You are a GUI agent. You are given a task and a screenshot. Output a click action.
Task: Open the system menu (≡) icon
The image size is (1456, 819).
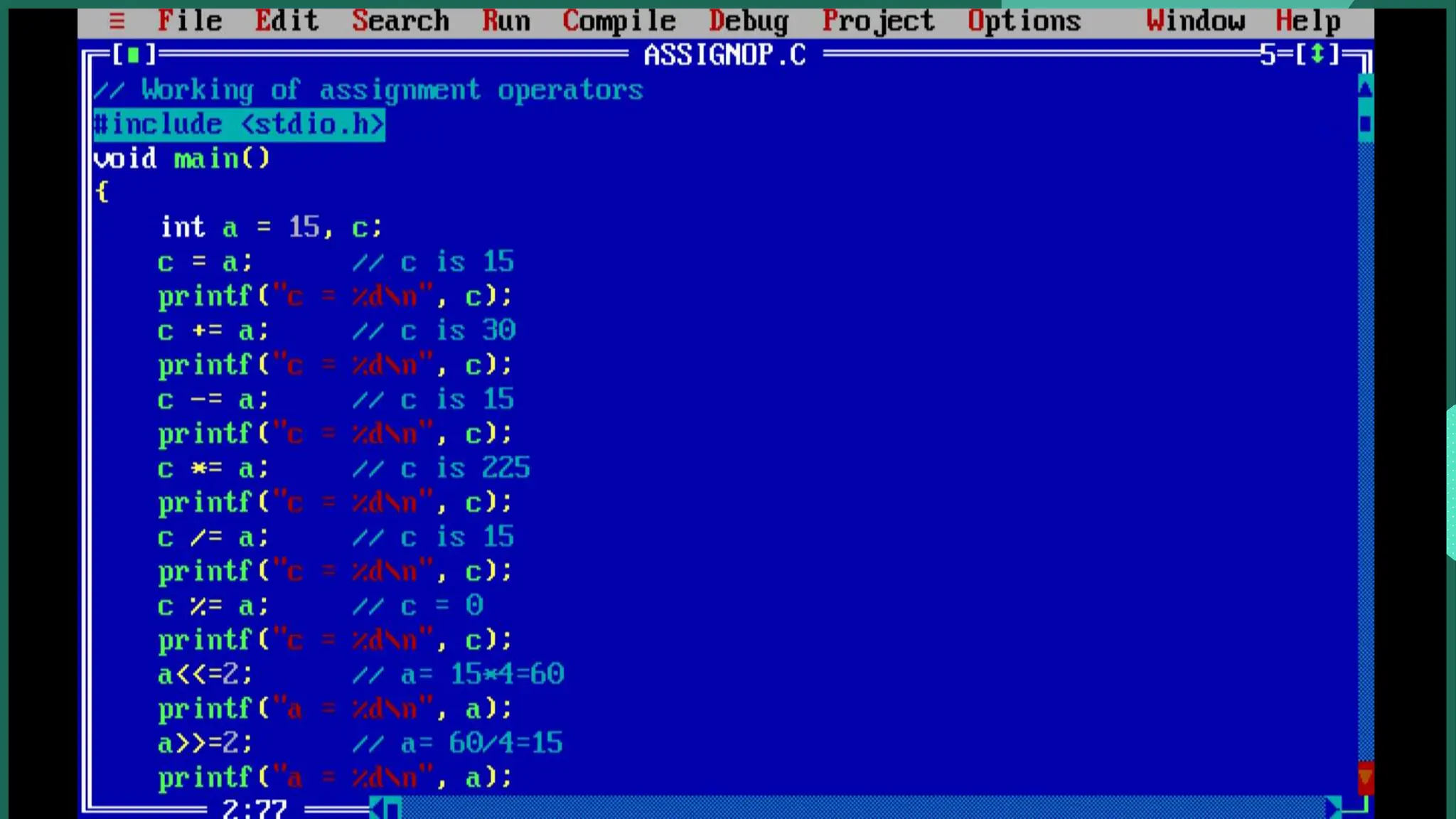coord(117,21)
